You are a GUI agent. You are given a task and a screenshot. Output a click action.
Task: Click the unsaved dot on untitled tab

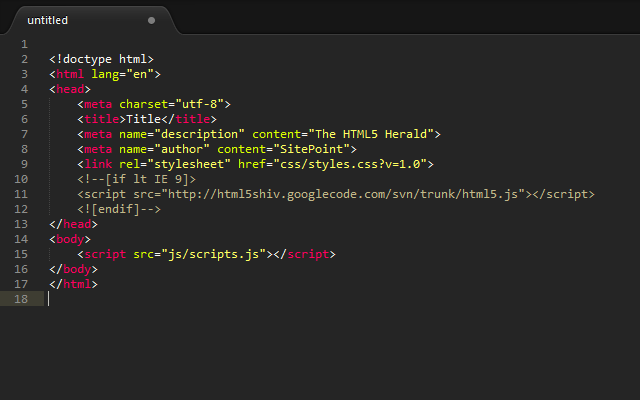click(151, 20)
